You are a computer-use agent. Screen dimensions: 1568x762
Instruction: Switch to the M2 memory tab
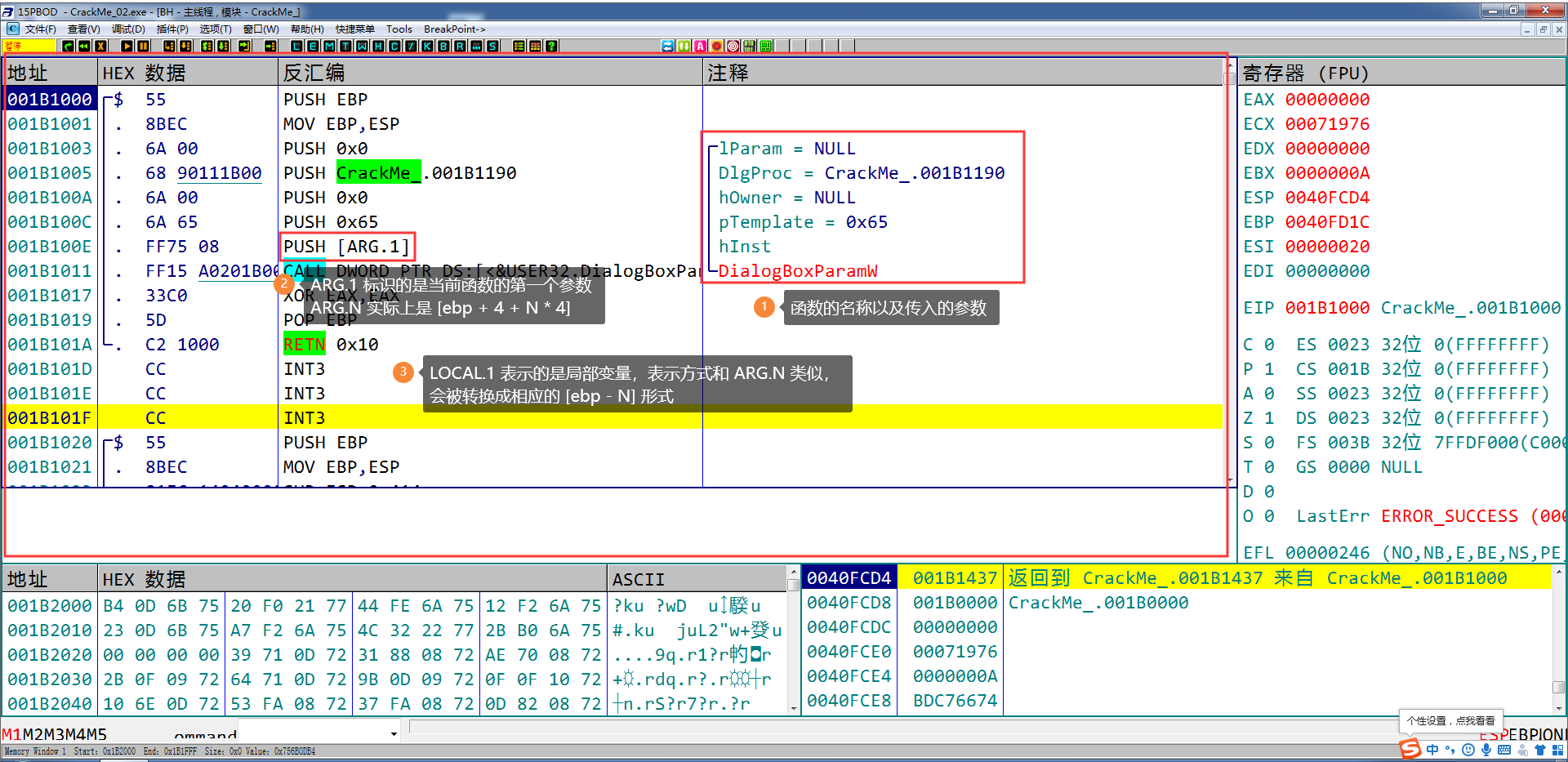pyautogui.click(x=33, y=734)
